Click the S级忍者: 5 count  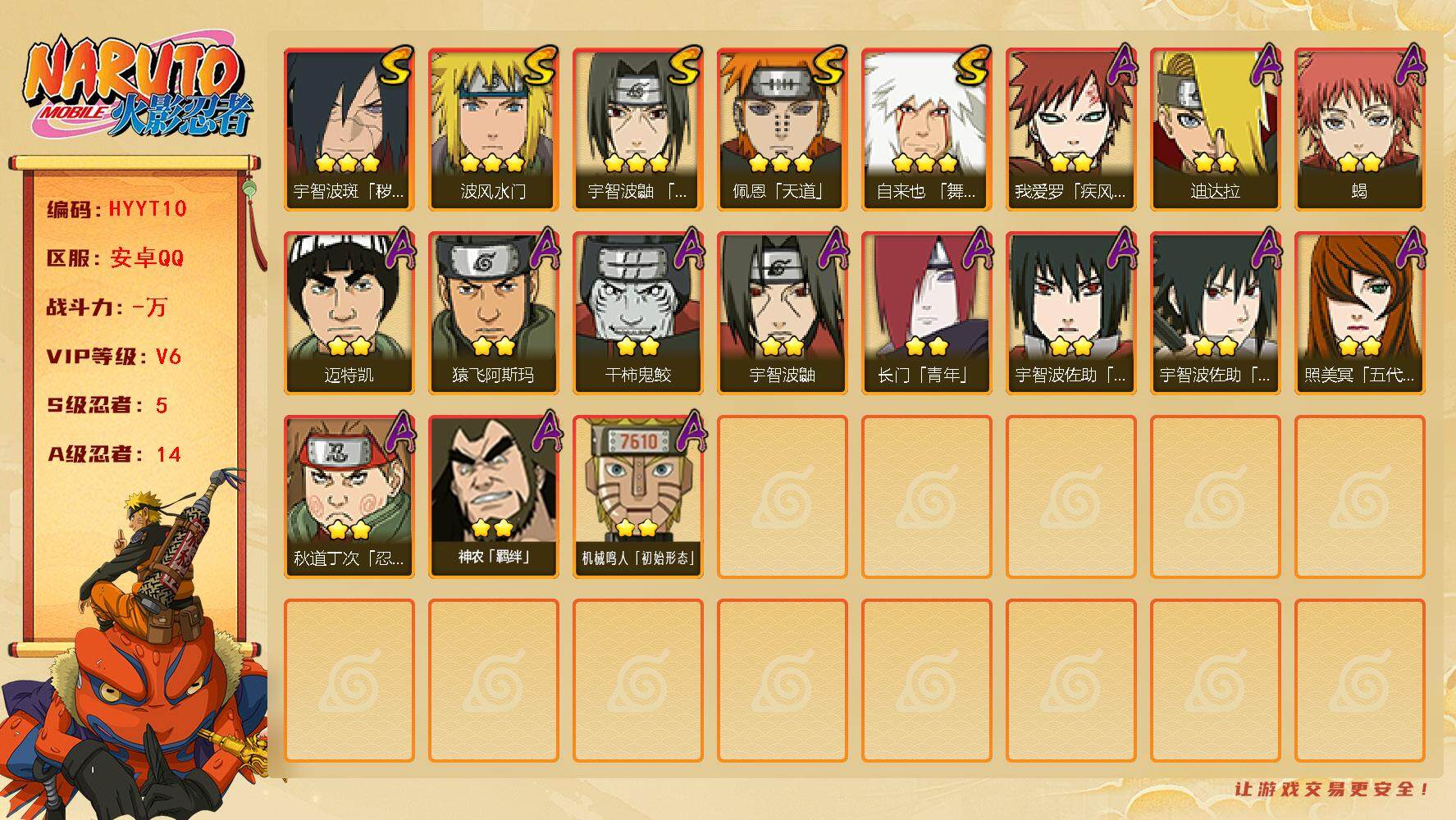click(107, 405)
